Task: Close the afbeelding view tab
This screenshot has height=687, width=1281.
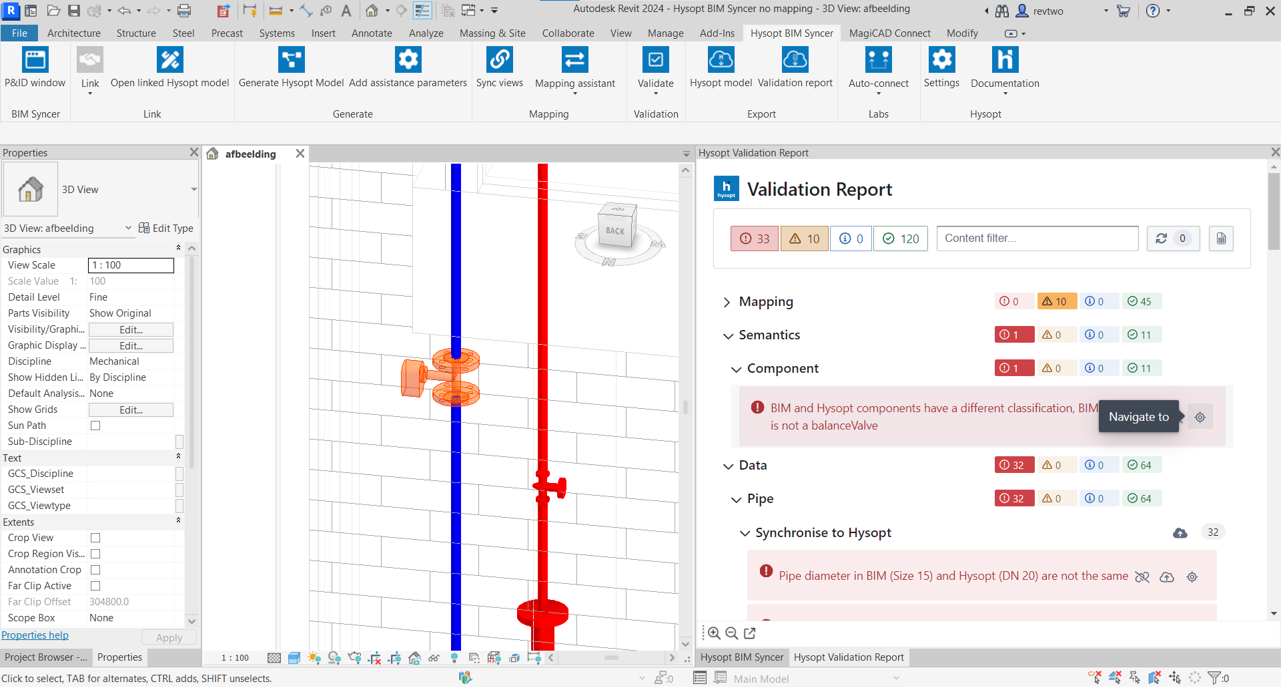Action: [300, 154]
